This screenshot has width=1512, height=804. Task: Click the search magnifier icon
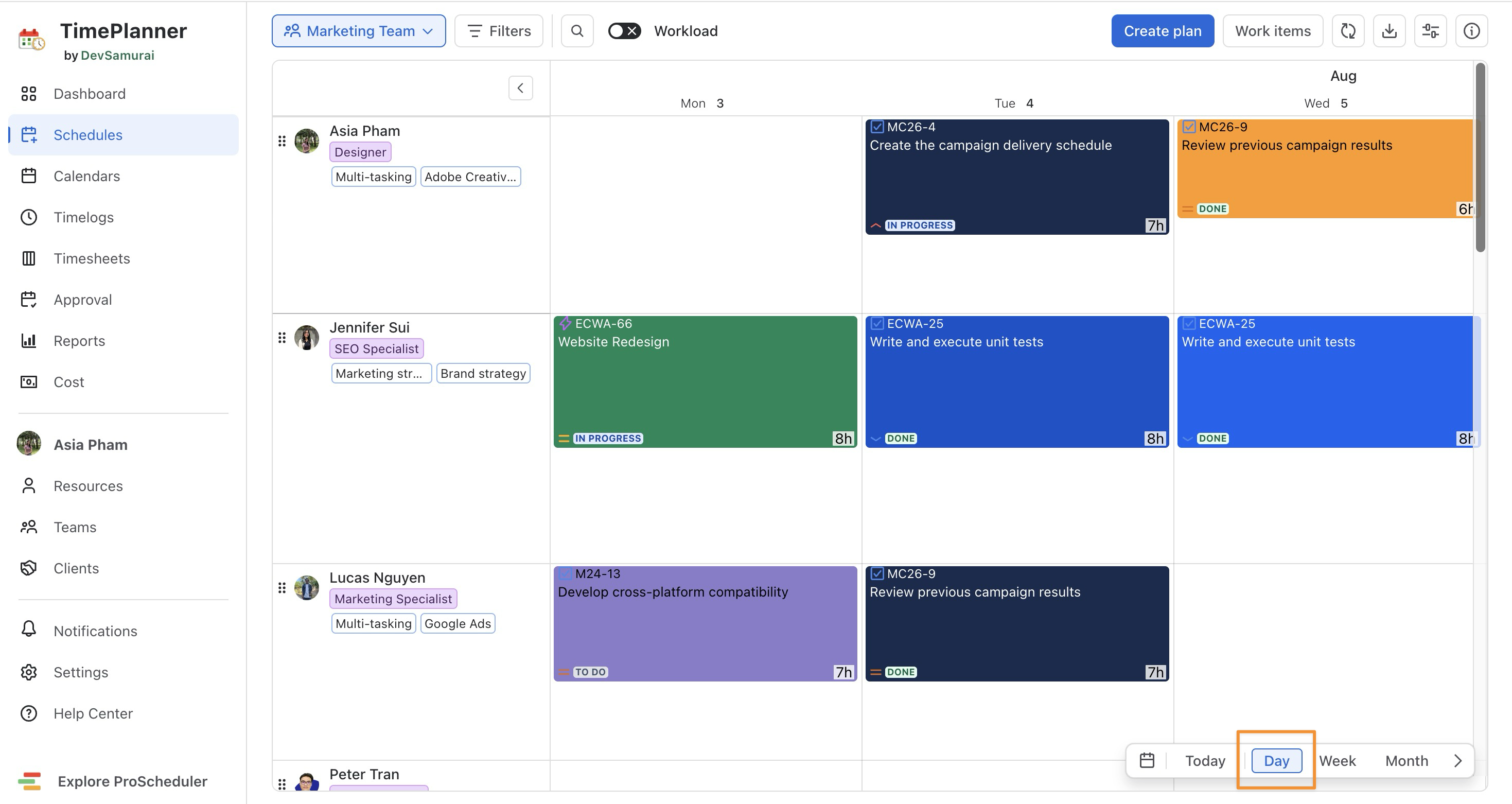pyautogui.click(x=577, y=31)
